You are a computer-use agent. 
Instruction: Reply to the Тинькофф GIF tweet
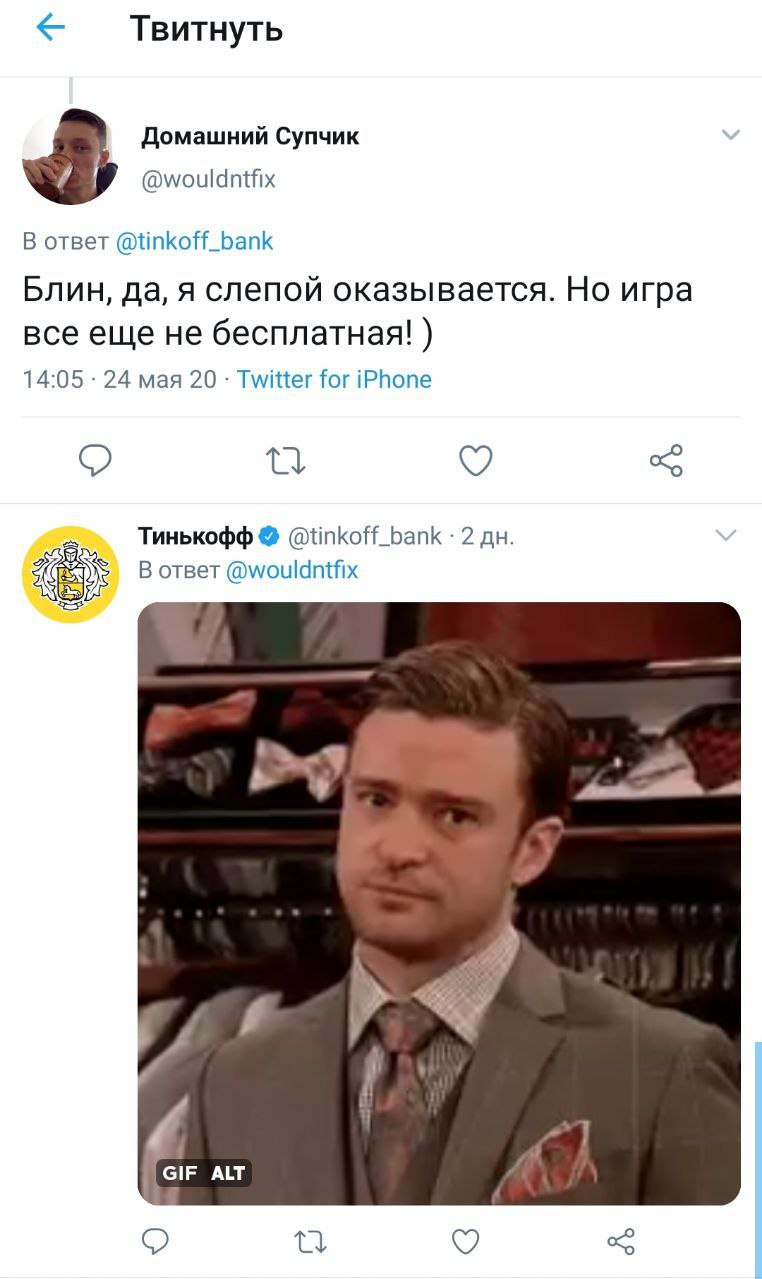click(154, 1241)
